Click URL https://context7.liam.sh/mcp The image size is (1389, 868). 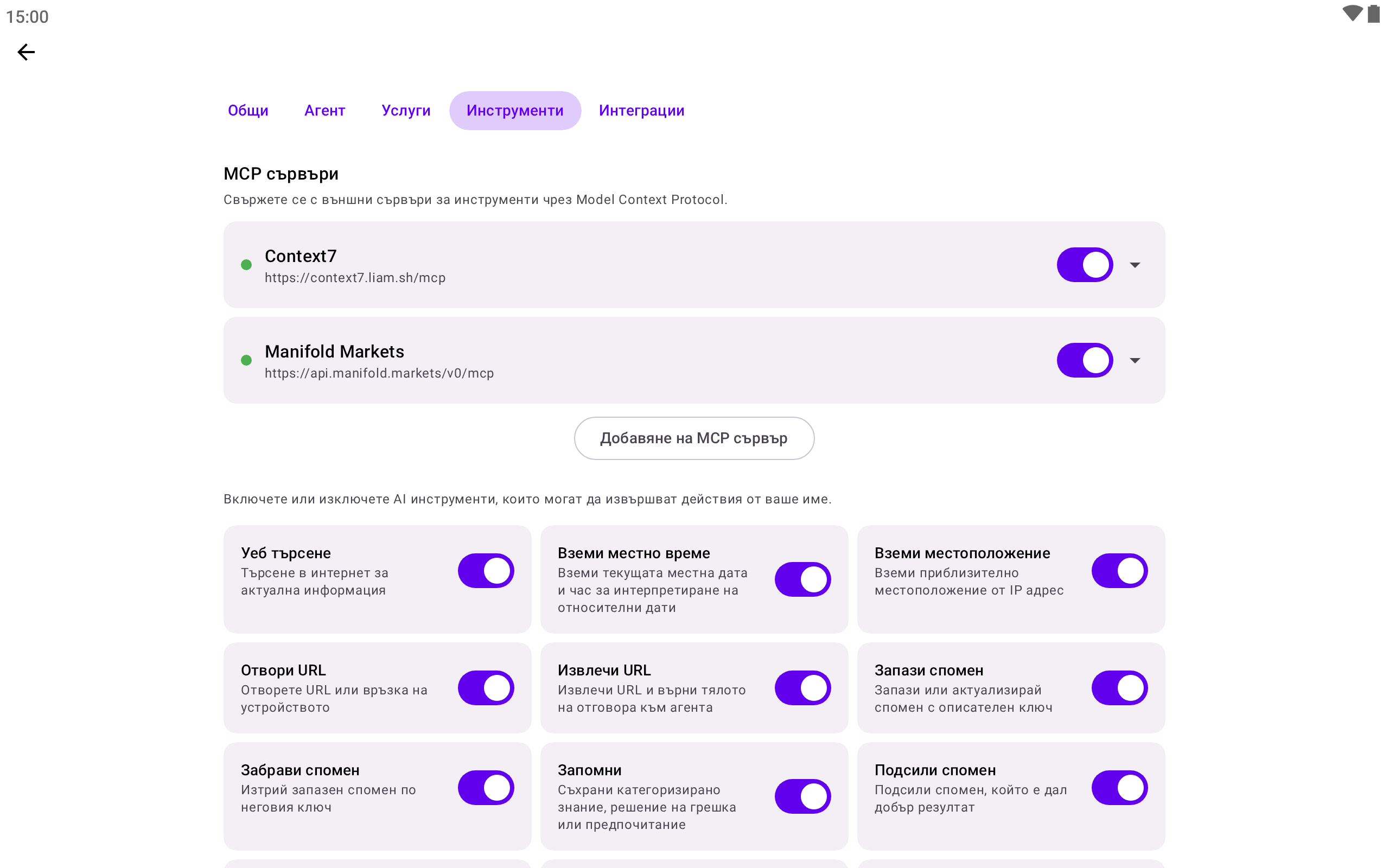pos(355,278)
